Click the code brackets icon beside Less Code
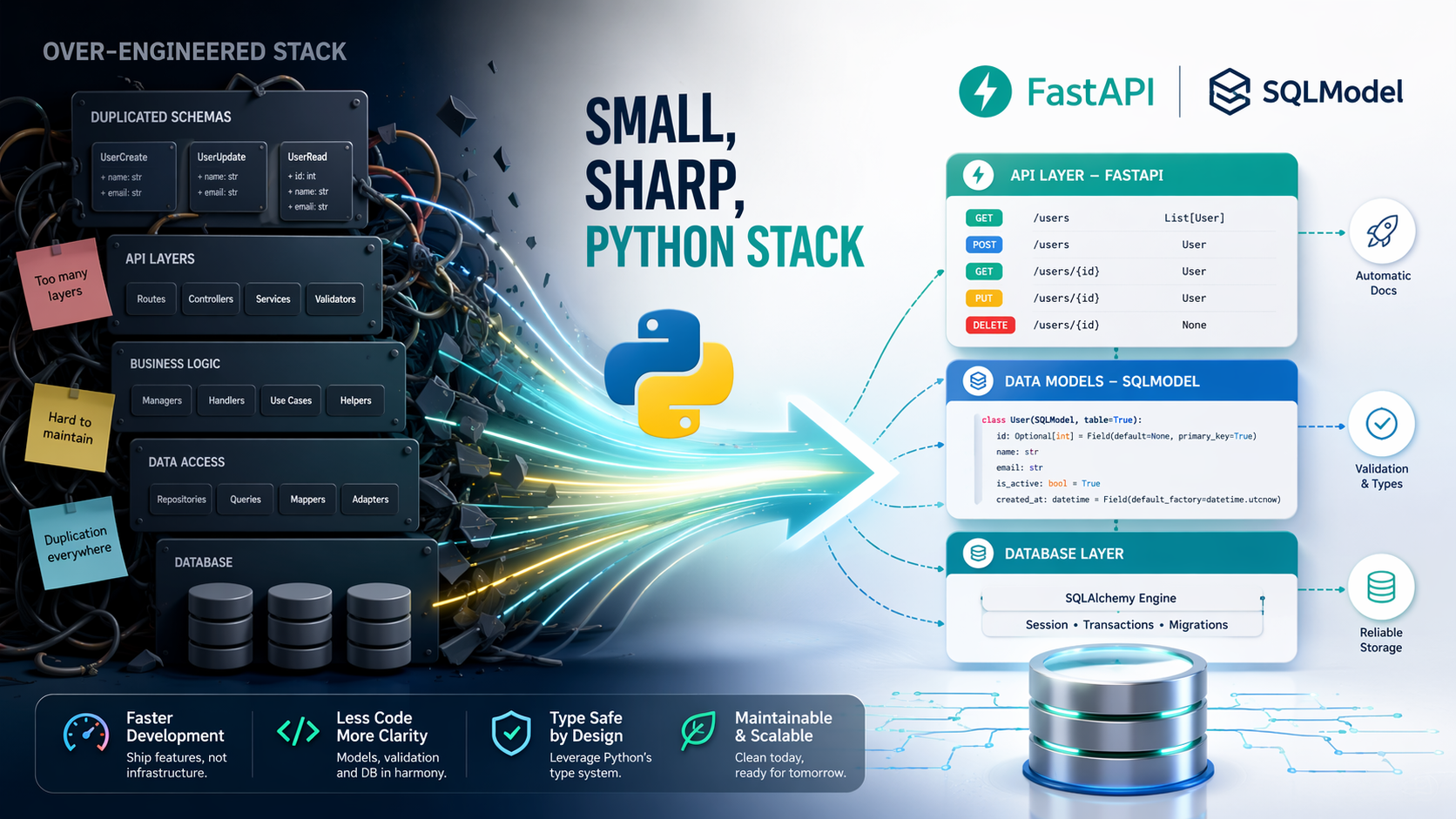1456x819 pixels. 298,732
